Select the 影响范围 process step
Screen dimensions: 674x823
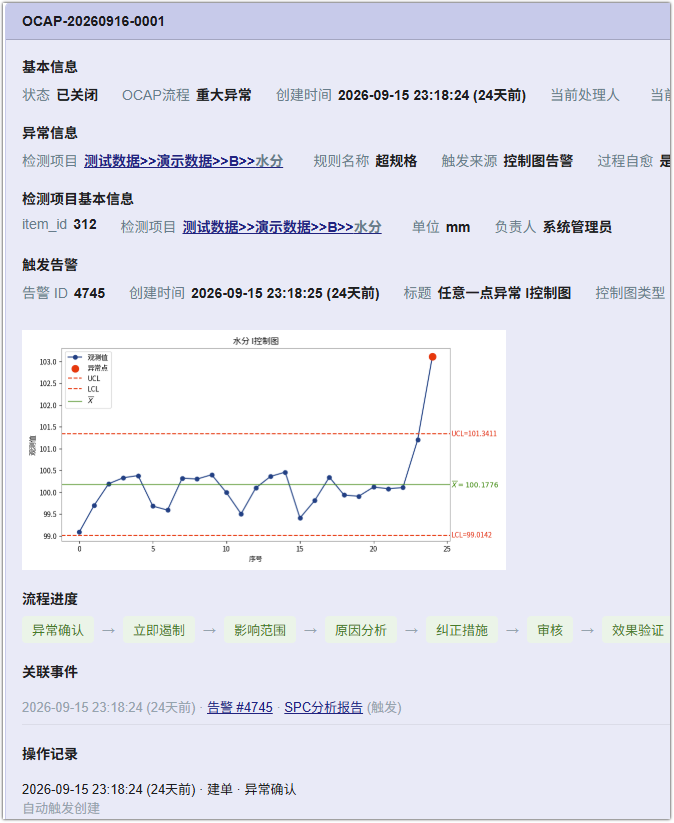click(x=260, y=630)
